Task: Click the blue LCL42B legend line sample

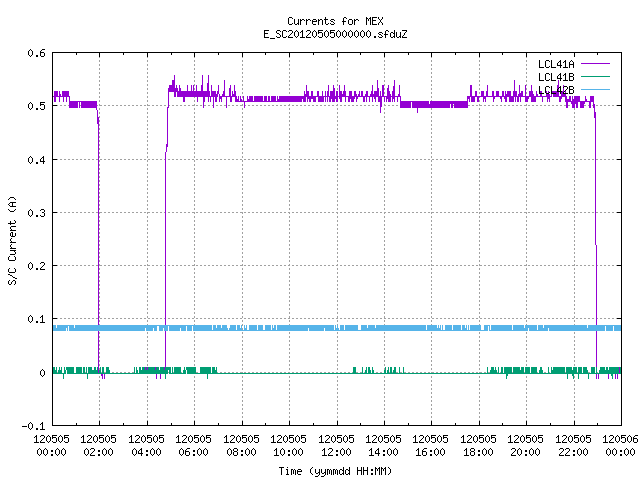Action: (595, 89)
